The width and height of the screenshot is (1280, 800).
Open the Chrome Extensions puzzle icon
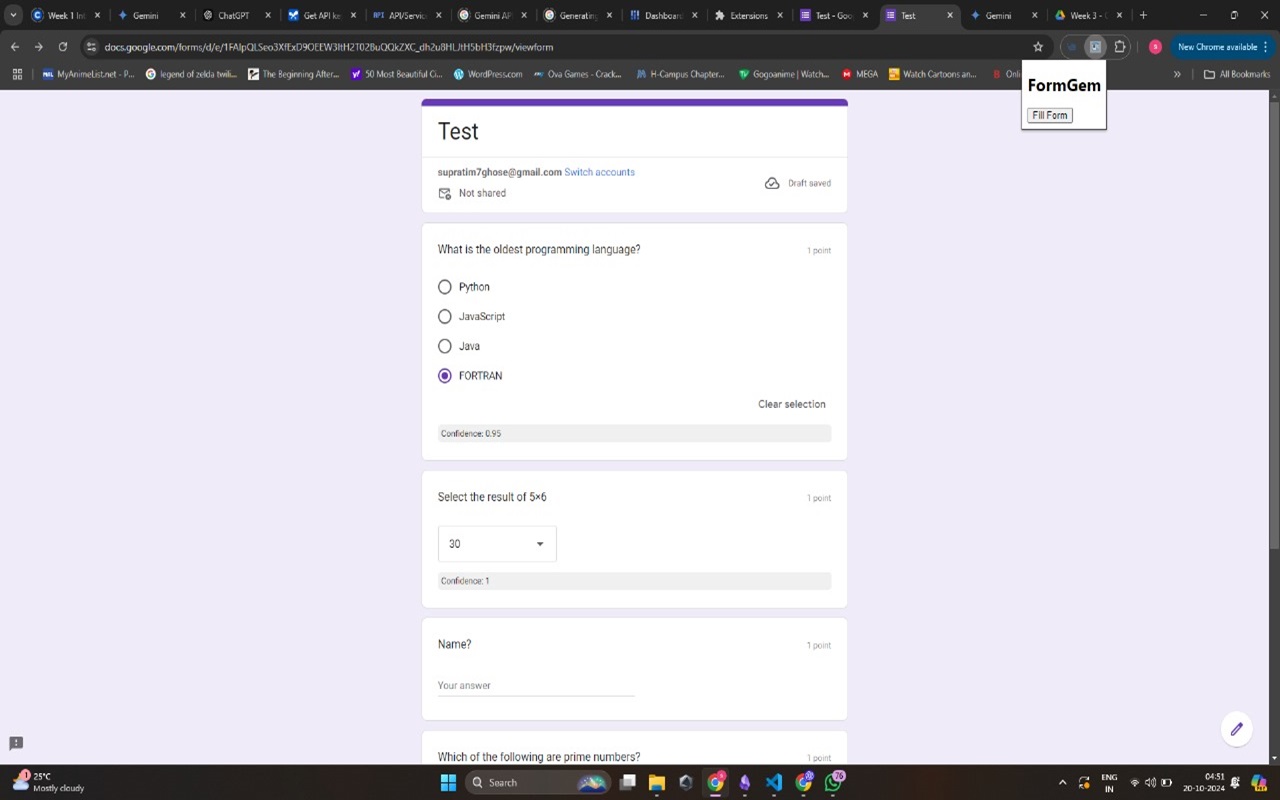click(1120, 47)
